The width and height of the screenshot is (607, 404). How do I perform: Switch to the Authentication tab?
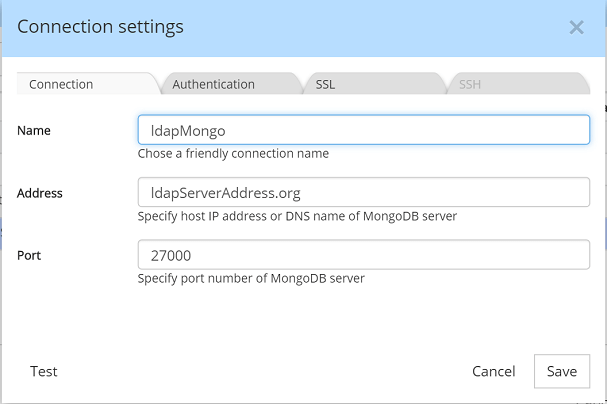point(213,85)
